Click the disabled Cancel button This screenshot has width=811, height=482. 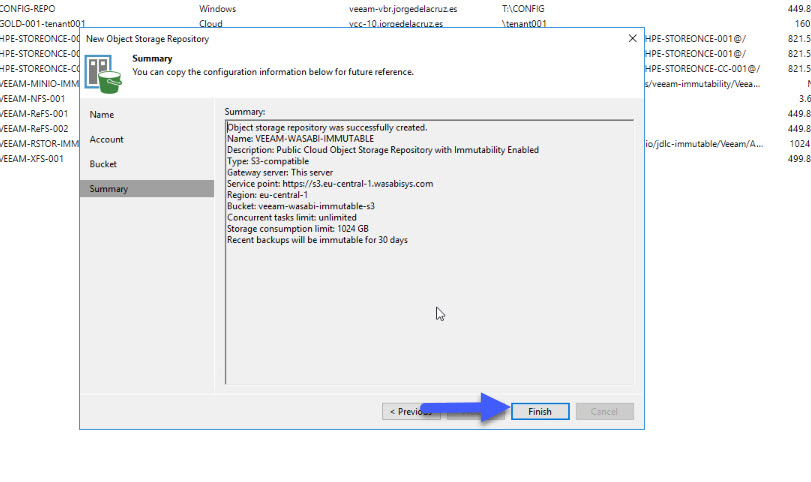click(x=605, y=412)
